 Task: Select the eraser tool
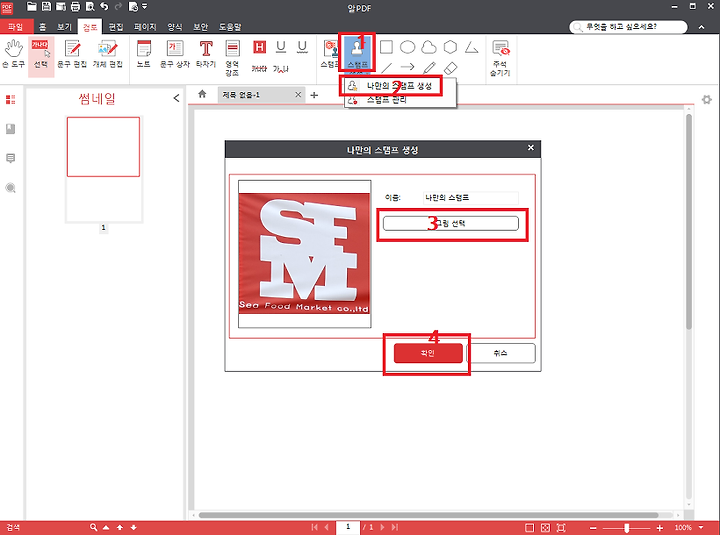(450, 68)
